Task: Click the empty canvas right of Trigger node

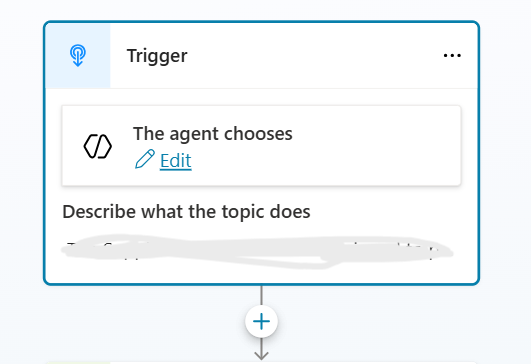Action: (506, 152)
